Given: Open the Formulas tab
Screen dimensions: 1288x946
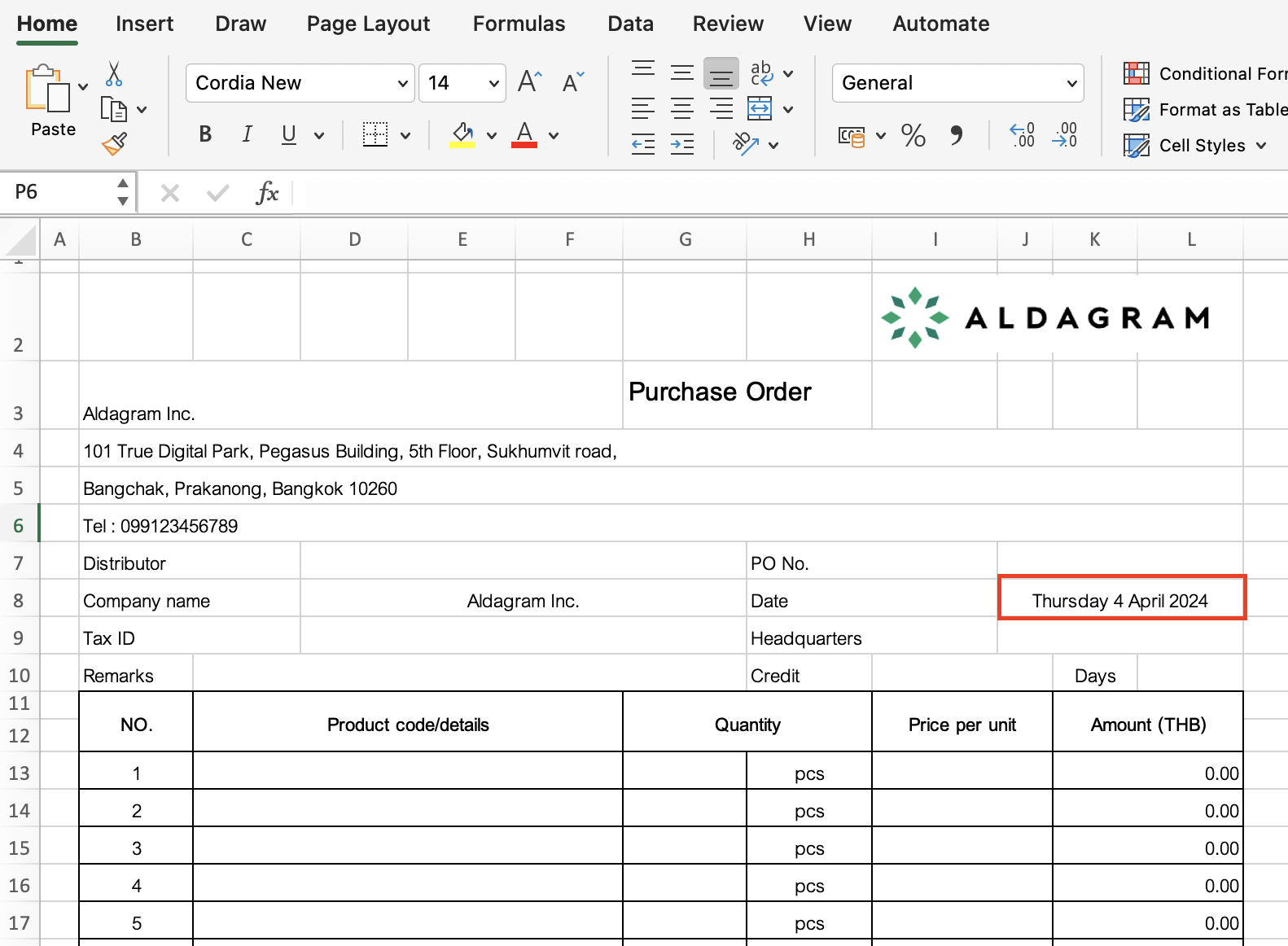Looking at the screenshot, I should tap(519, 24).
